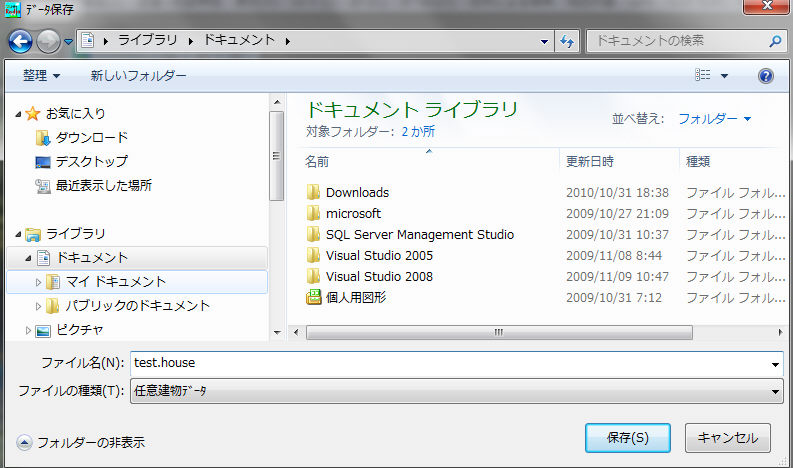Image resolution: width=793 pixels, height=468 pixels.
Task: Click the search magnifier icon
Action: point(774,41)
